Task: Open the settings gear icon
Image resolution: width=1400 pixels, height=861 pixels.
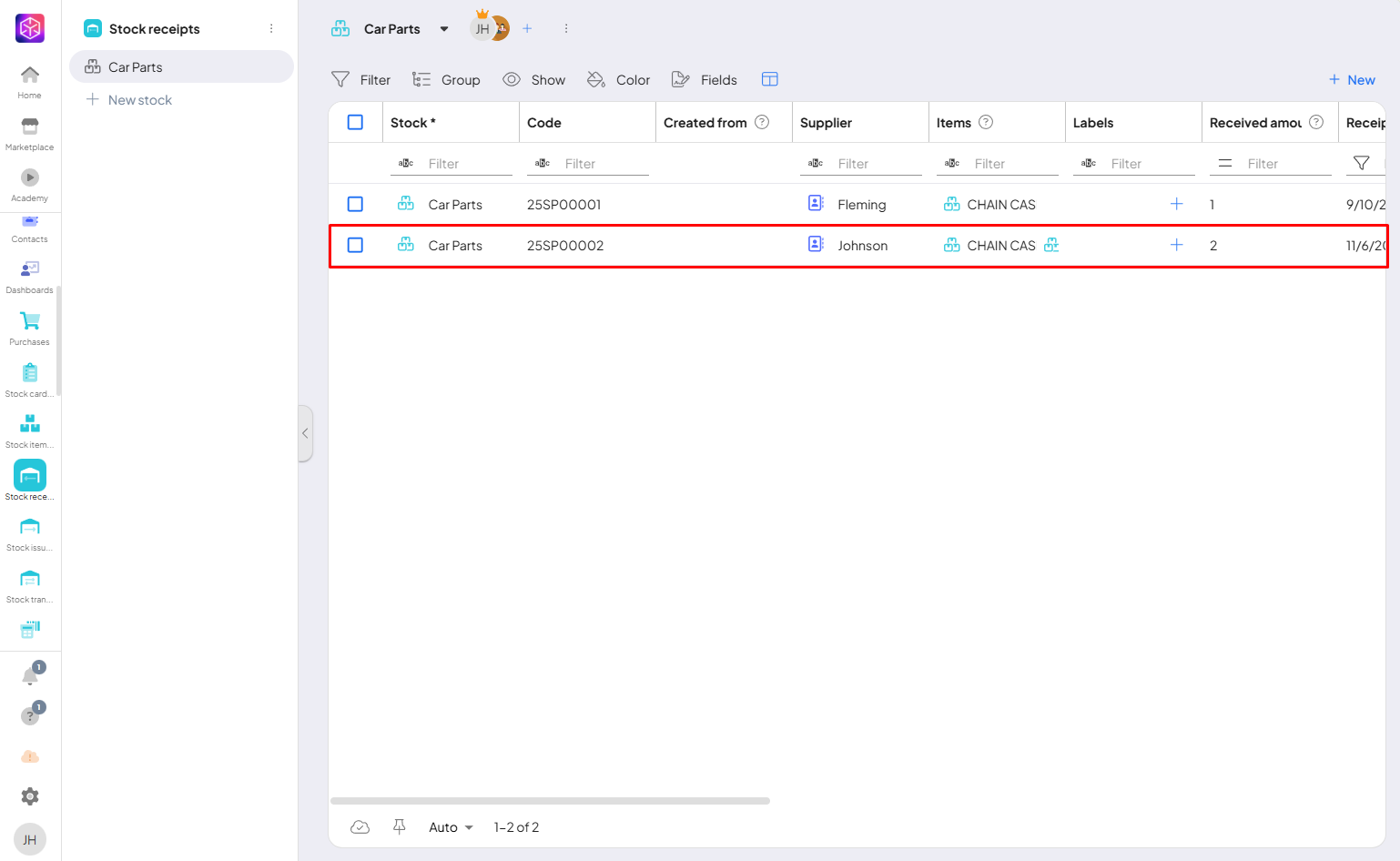Action: [30, 796]
